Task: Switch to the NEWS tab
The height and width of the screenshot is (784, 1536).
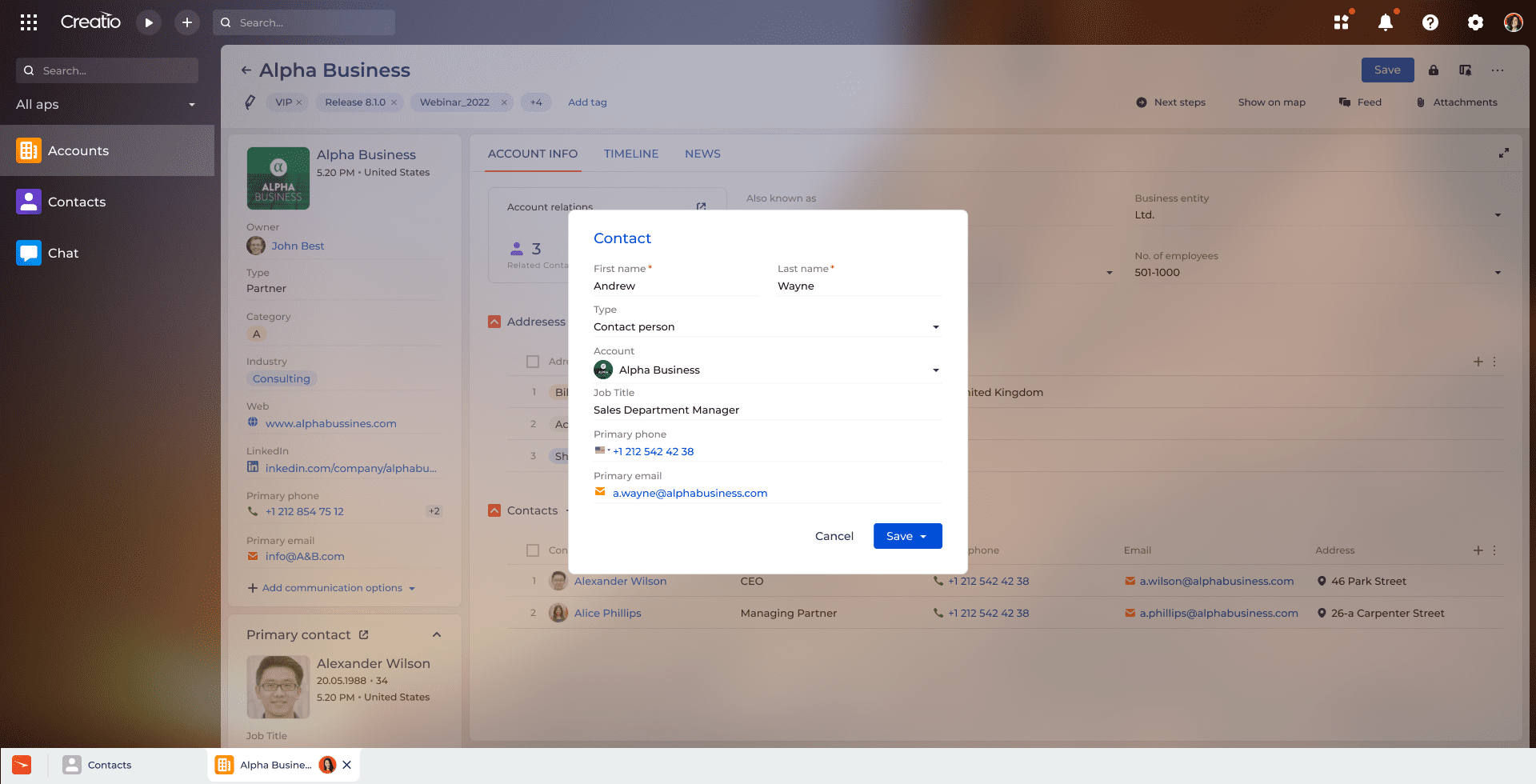Action: point(702,154)
